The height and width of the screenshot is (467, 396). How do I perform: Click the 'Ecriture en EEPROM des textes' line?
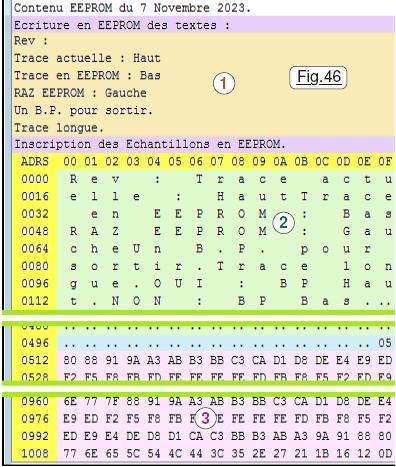coord(122,25)
